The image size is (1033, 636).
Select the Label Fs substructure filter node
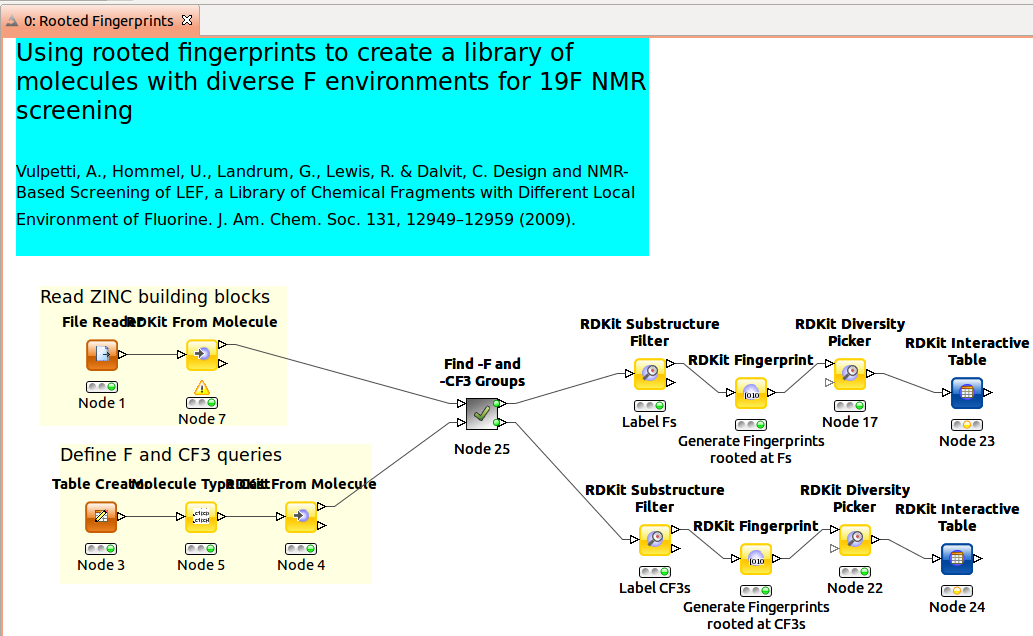[x=650, y=373]
